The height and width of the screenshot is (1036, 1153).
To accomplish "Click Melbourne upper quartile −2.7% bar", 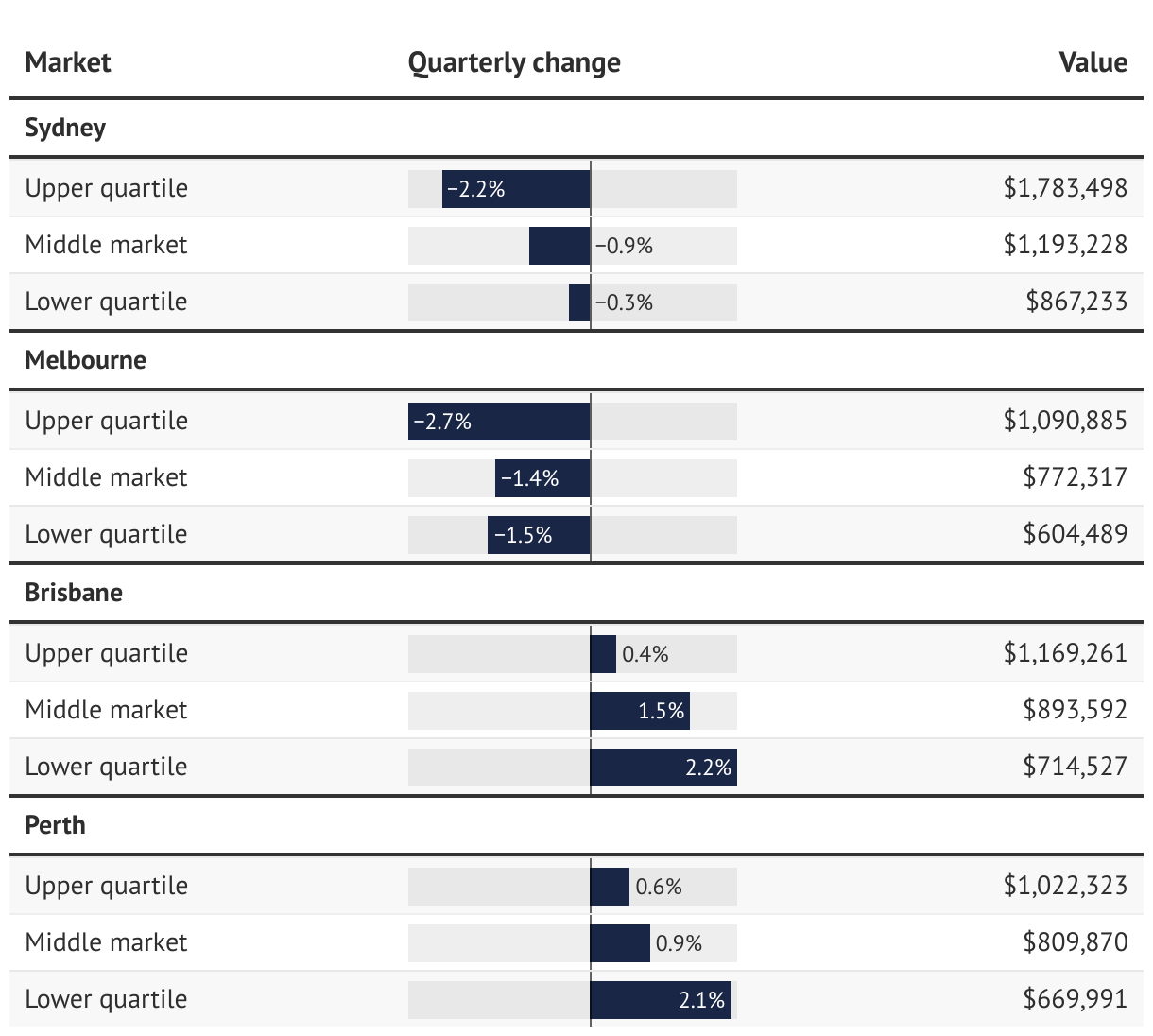I will tap(499, 422).
